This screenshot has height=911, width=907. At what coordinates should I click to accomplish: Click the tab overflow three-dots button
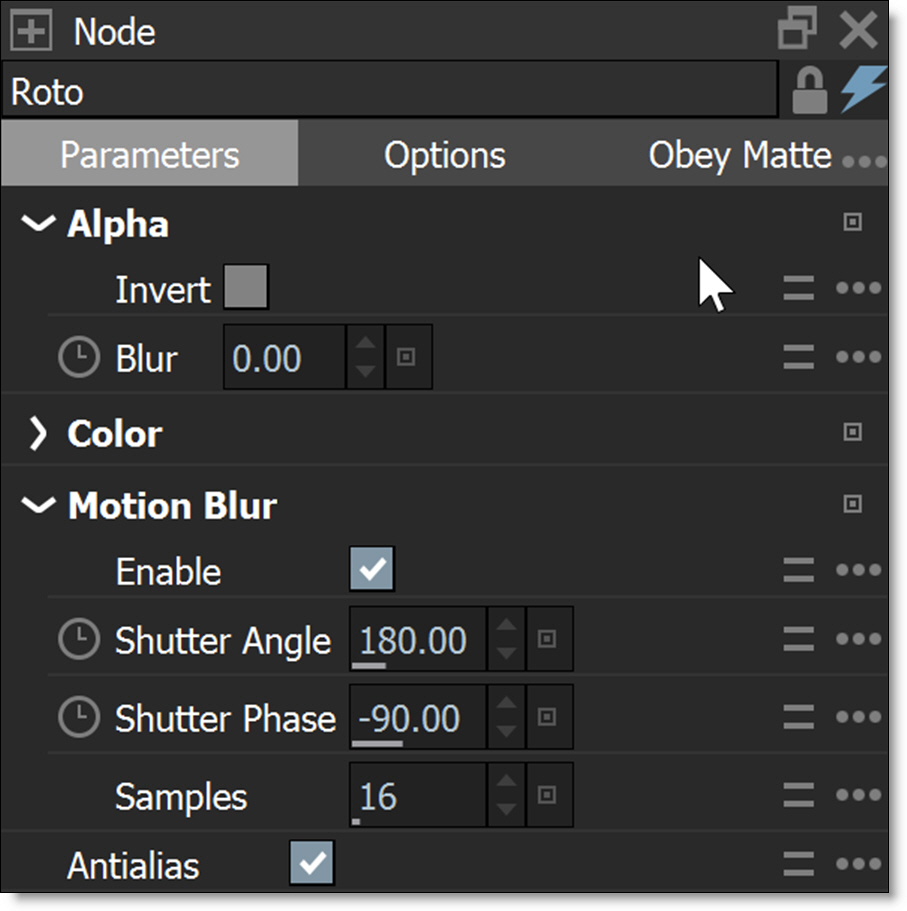pyautogui.click(x=864, y=160)
